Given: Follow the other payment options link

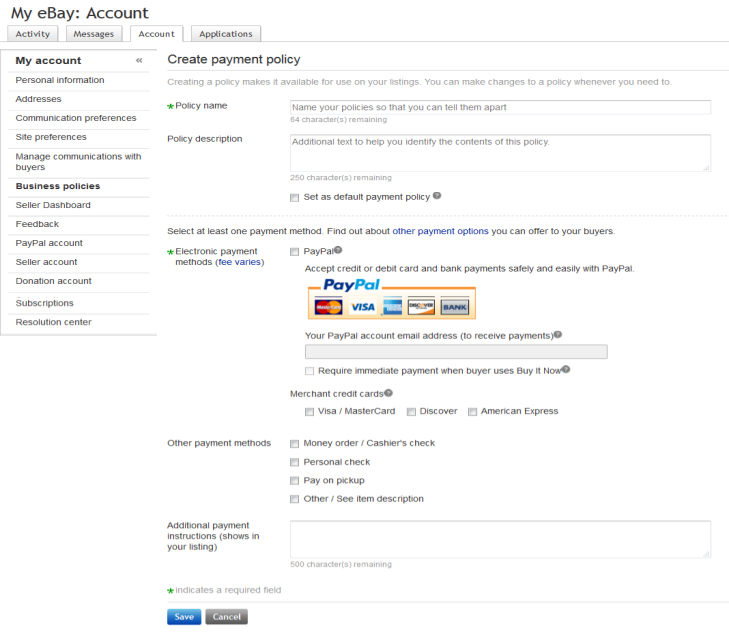Looking at the screenshot, I should 440,231.
